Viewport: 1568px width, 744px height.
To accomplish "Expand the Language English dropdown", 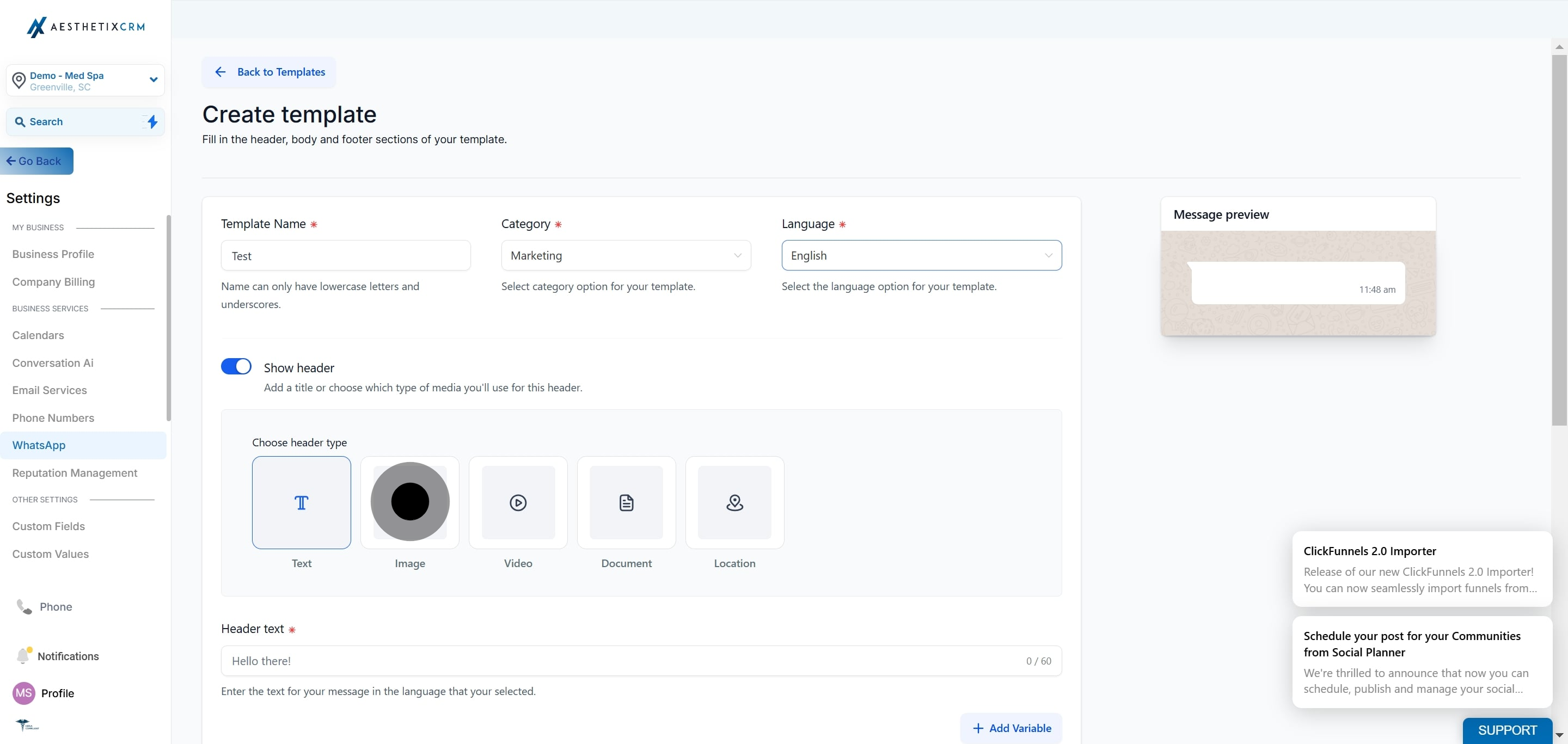I will click(x=922, y=255).
